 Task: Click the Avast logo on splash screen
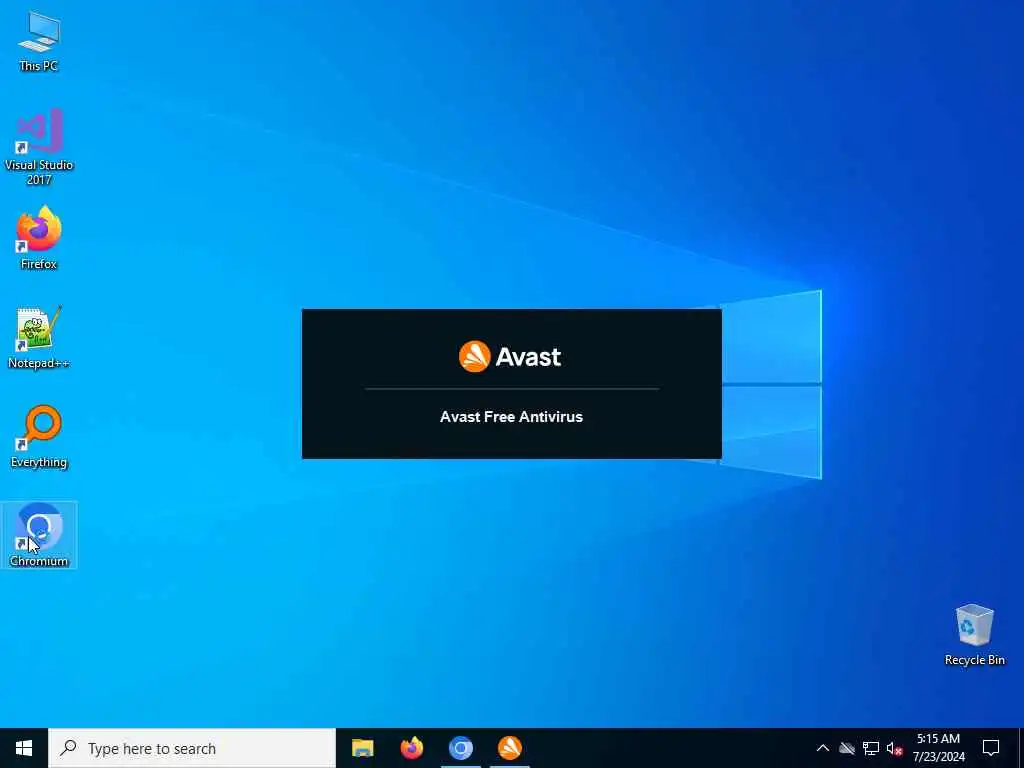510,357
